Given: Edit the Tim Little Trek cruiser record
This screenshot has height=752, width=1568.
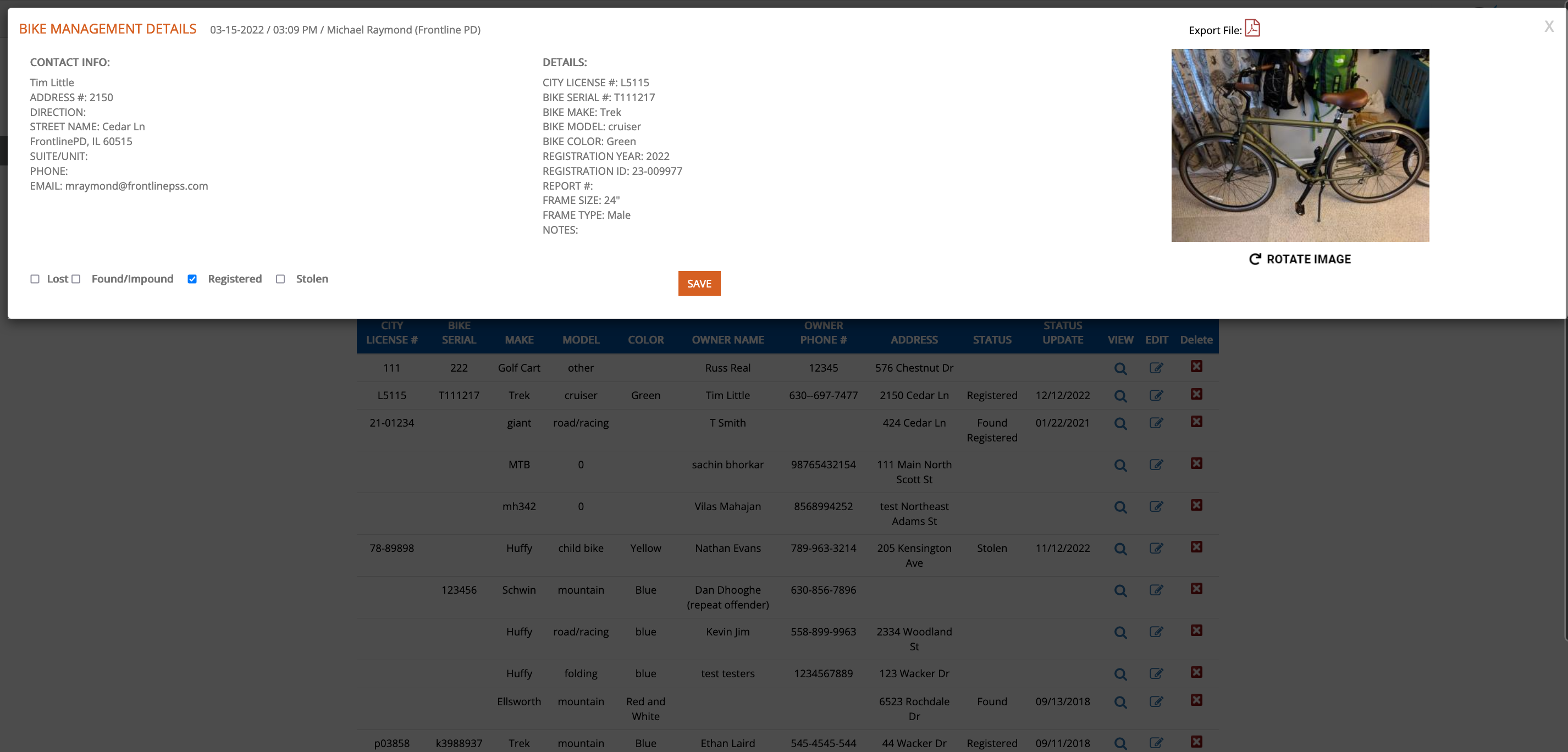Looking at the screenshot, I should 1156,395.
